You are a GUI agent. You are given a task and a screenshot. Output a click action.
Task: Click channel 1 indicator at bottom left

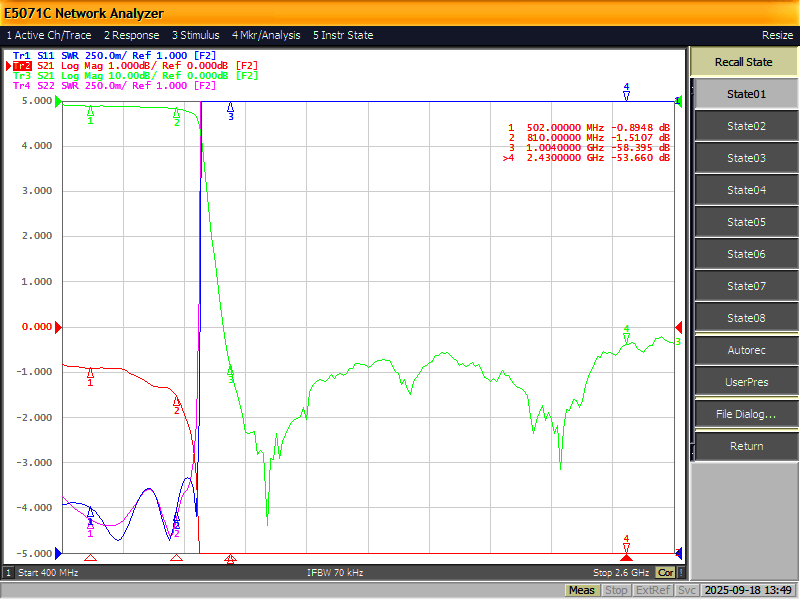coord(8,572)
